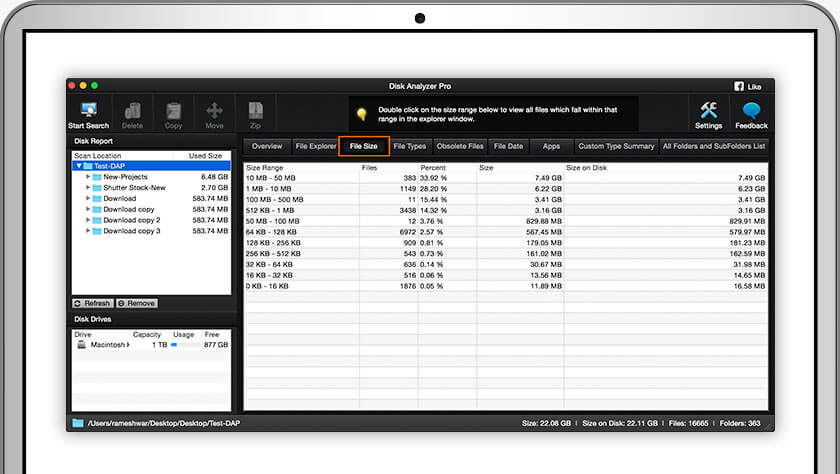The image size is (840, 474).
Task: Click the Used Size column header
Action: pyautogui.click(x=205, y=156)
